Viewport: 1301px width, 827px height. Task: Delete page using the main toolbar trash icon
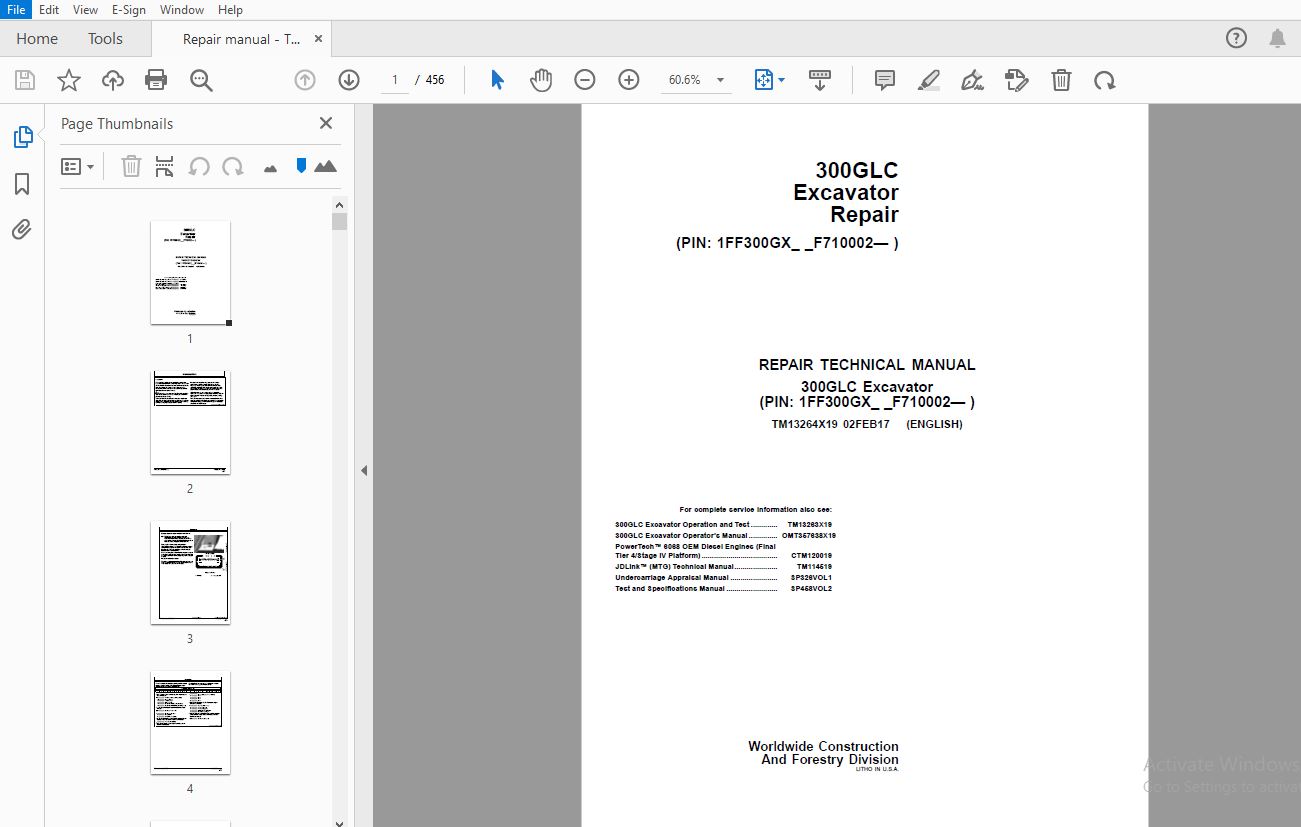[x=1061, y=80]
